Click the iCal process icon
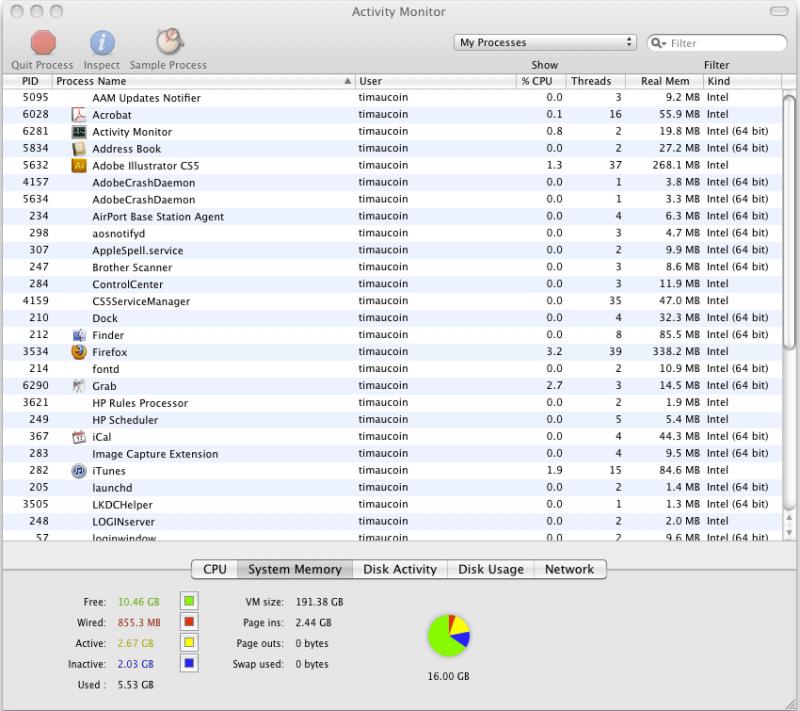 [x=79, y=437]
